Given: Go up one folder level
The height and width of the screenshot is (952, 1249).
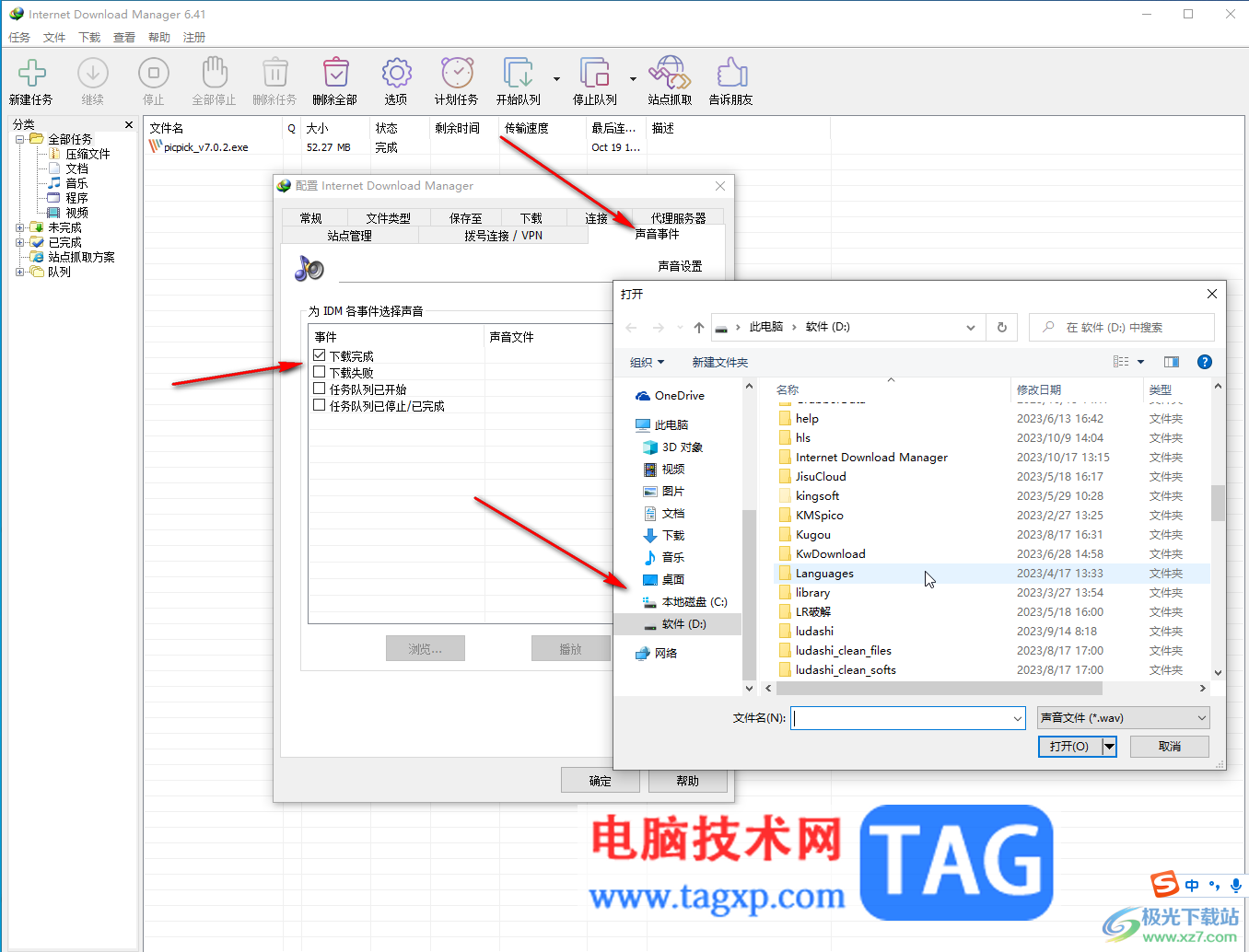Looking at the screenshot, I should [x=699, y=328].
